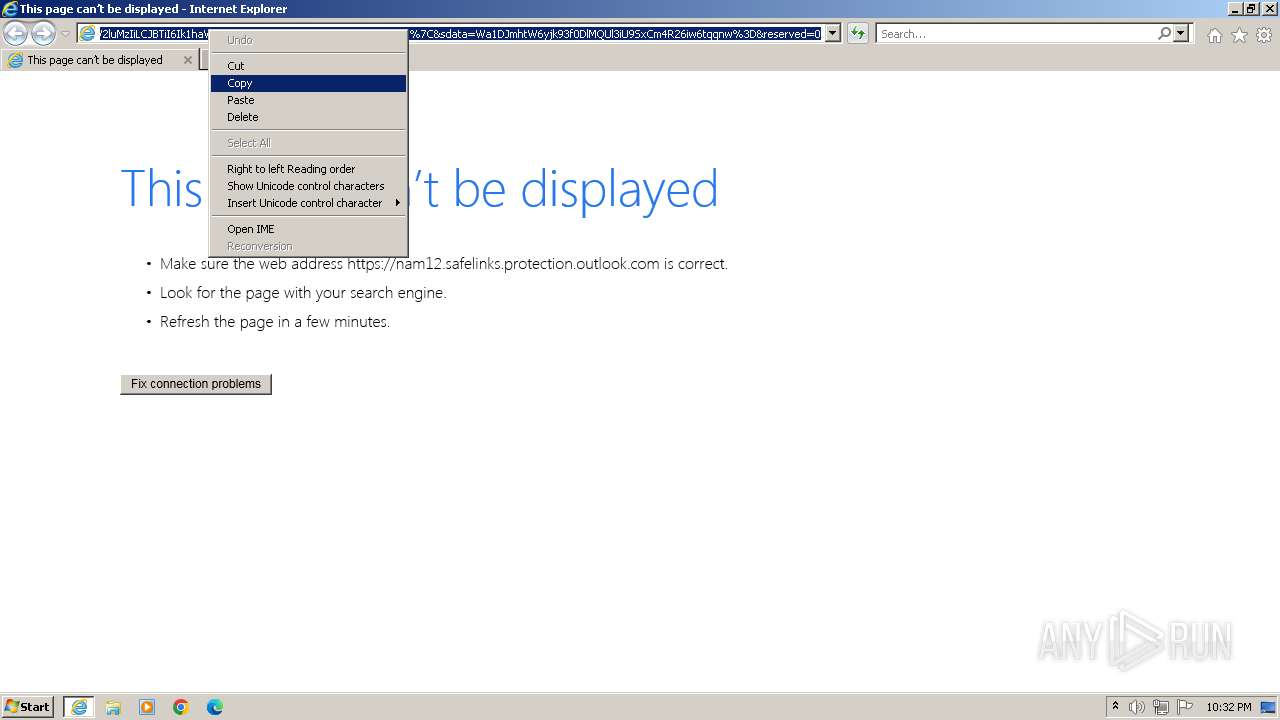
Task: Choose Copy from the context menu
Action: click(308, 83)
